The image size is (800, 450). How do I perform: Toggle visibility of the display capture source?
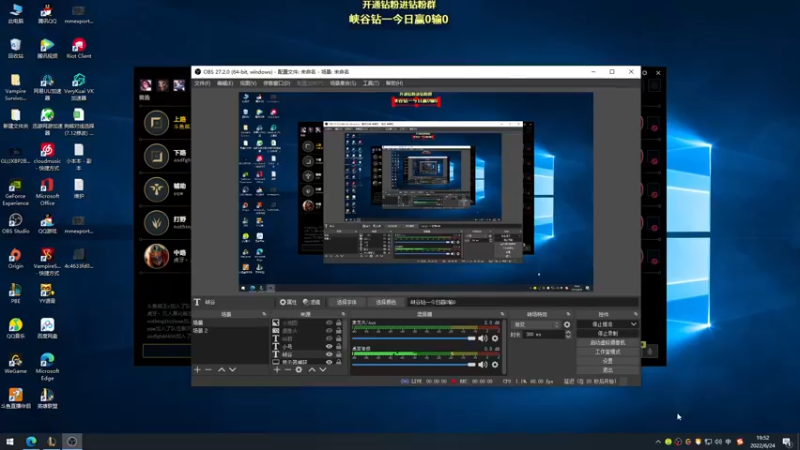[x=329, y=362]
